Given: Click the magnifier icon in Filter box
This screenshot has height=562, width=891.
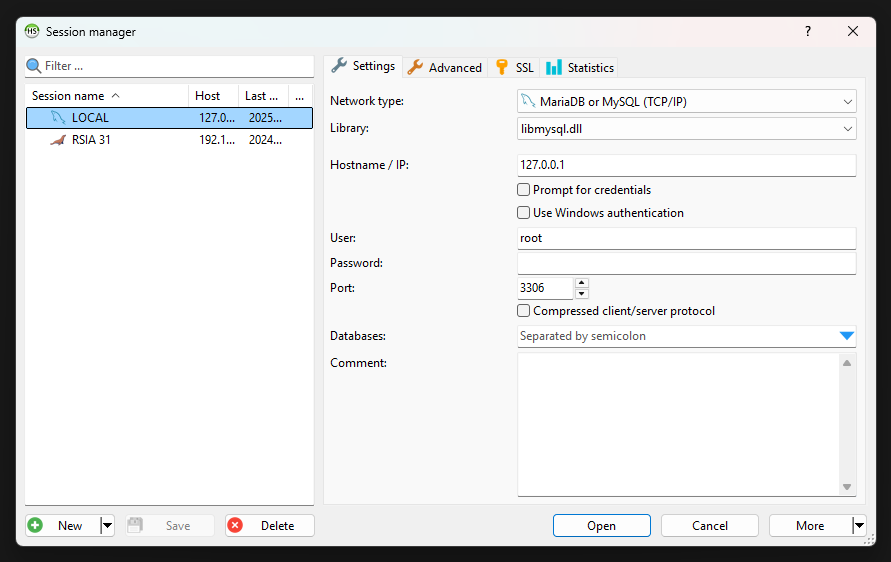Looking at the screenshot, I should [x=34, y=66].
